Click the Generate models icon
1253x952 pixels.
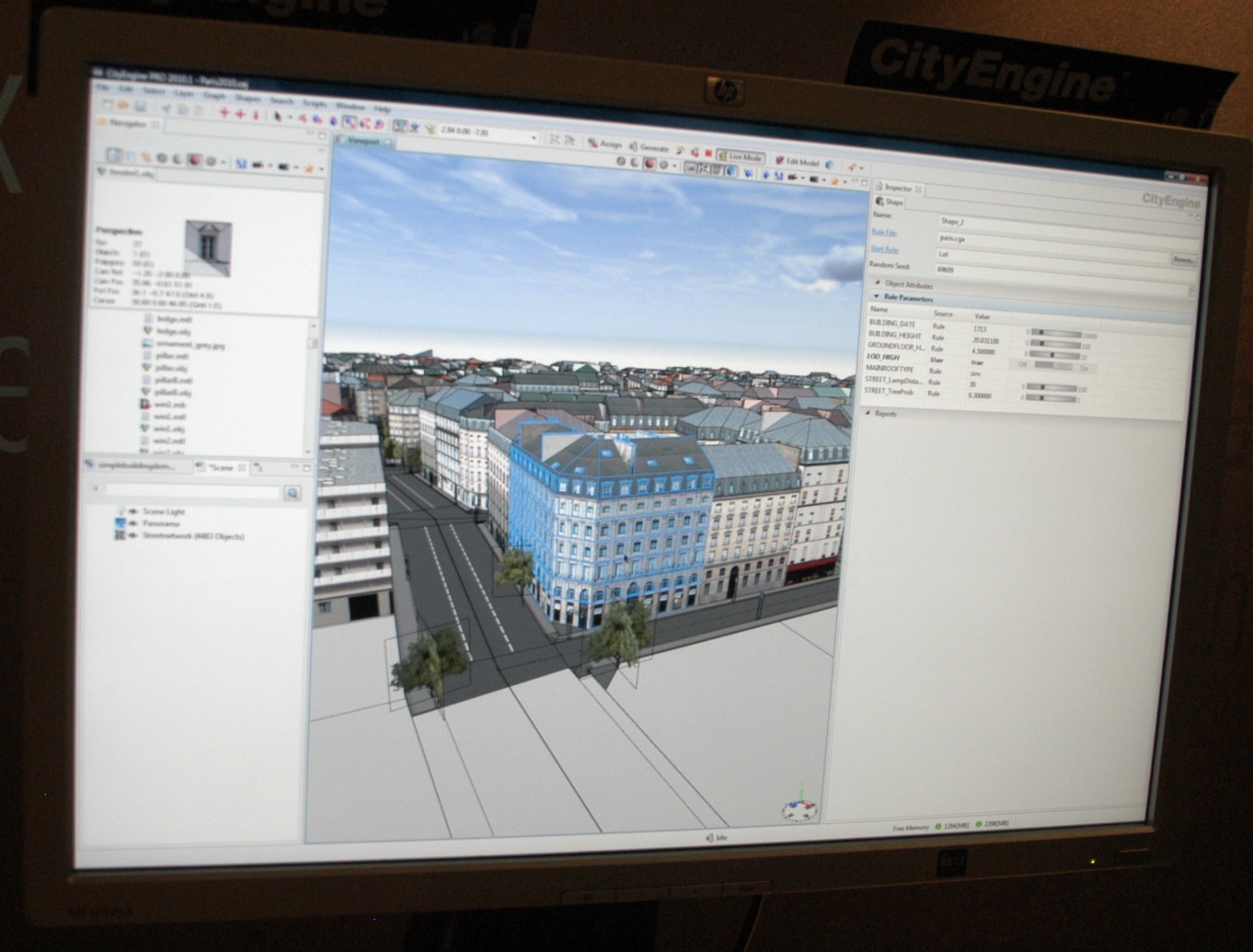click(635, 147)
